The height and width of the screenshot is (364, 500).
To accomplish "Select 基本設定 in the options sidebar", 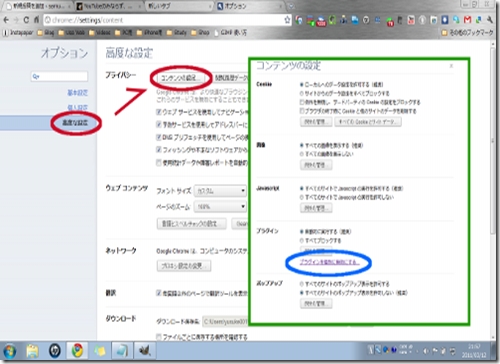I will pyautogui.click(x=78, y=93).
